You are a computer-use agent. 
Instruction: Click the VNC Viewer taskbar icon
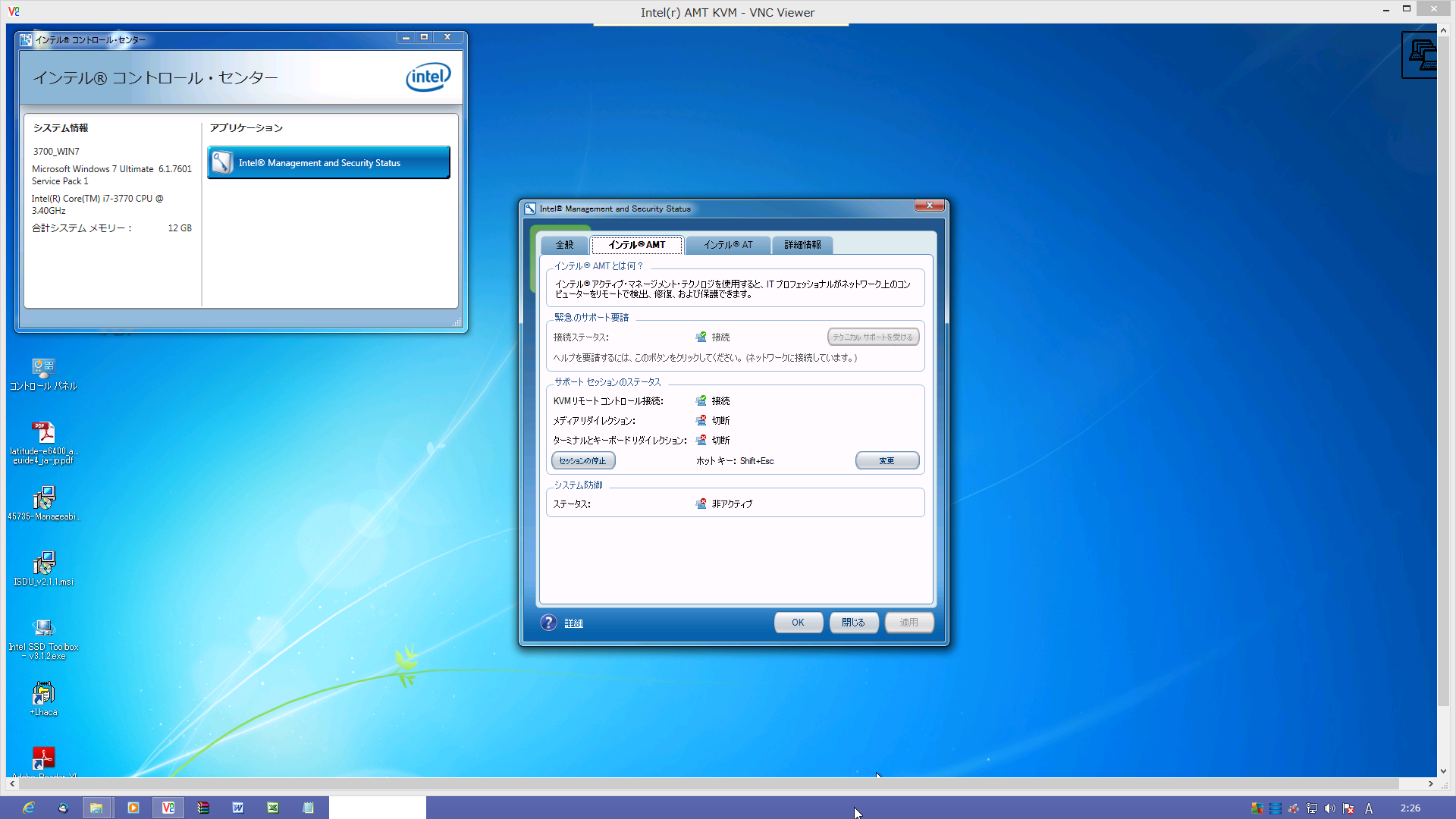168,808
